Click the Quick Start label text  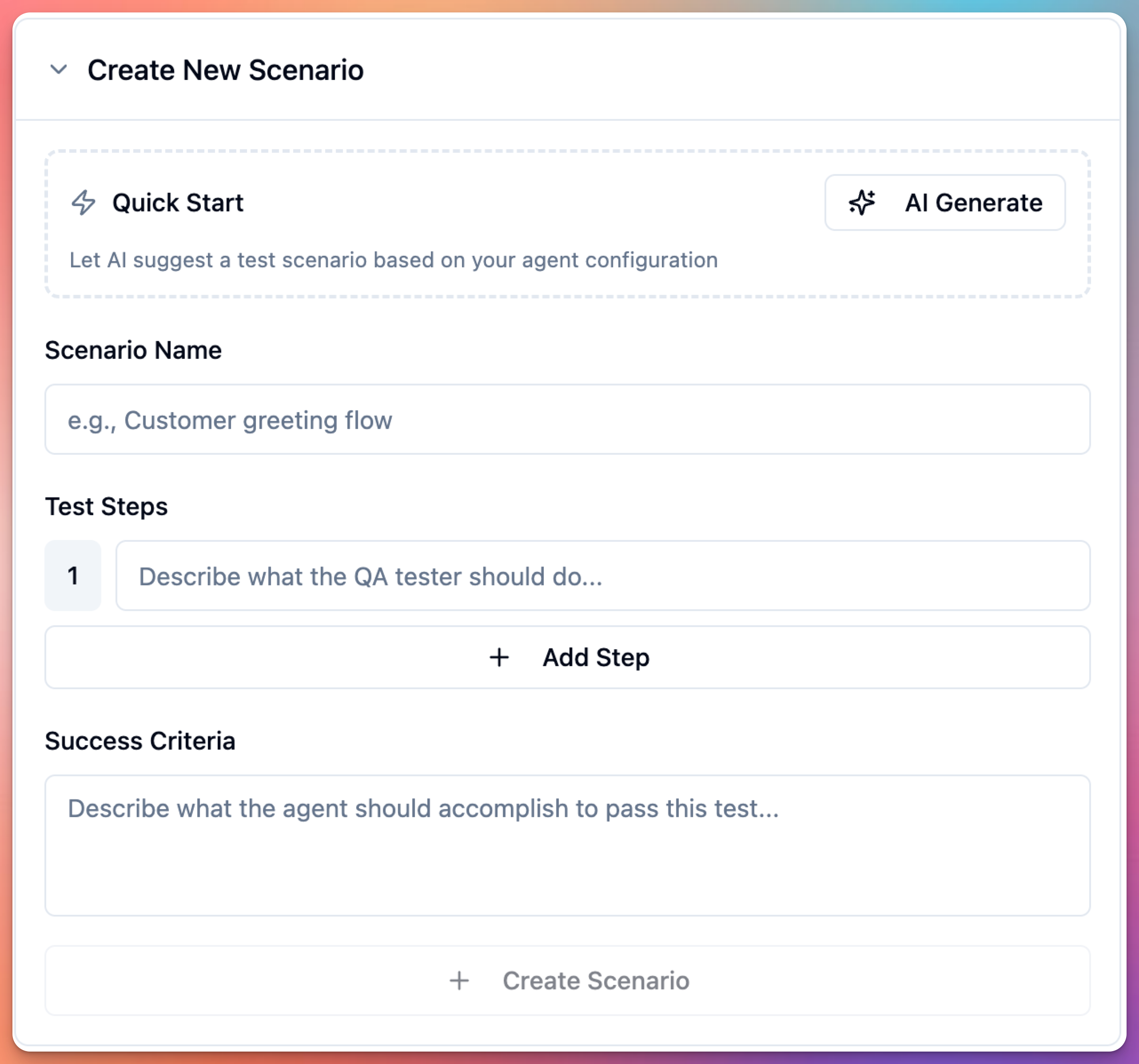[178, 202]
